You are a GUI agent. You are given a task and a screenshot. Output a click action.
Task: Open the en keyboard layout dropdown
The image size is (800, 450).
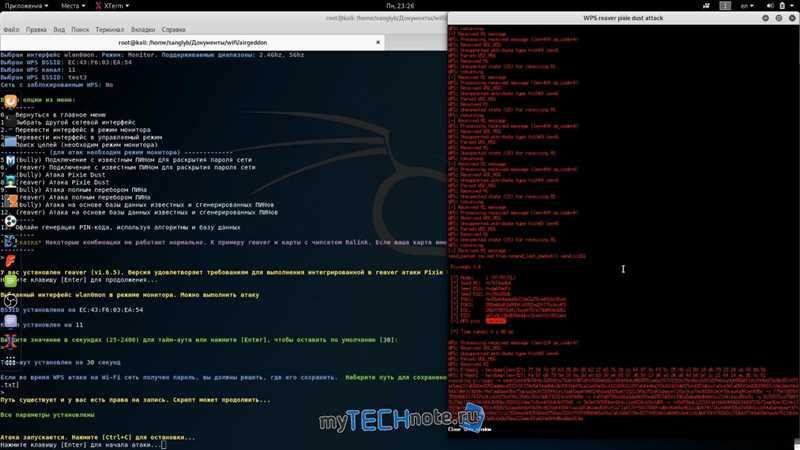747,6
